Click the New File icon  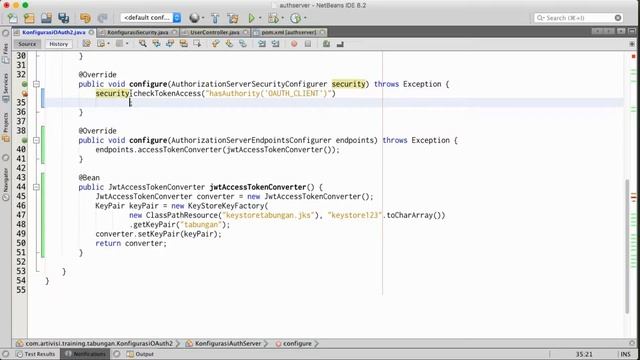coord(13,18)
